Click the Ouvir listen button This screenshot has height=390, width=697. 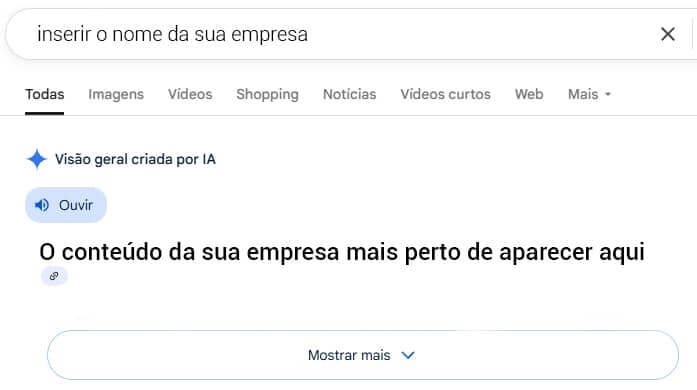(x=66, y=205)
